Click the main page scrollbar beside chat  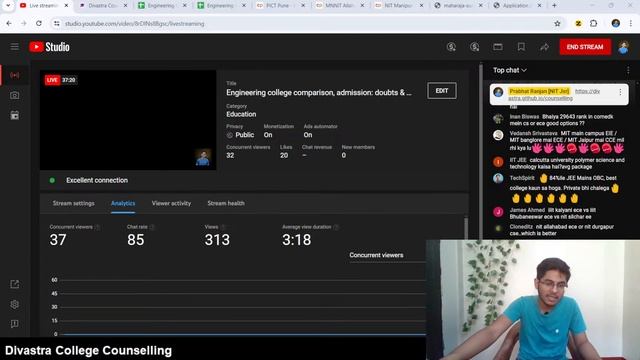[x=481, y=151]
